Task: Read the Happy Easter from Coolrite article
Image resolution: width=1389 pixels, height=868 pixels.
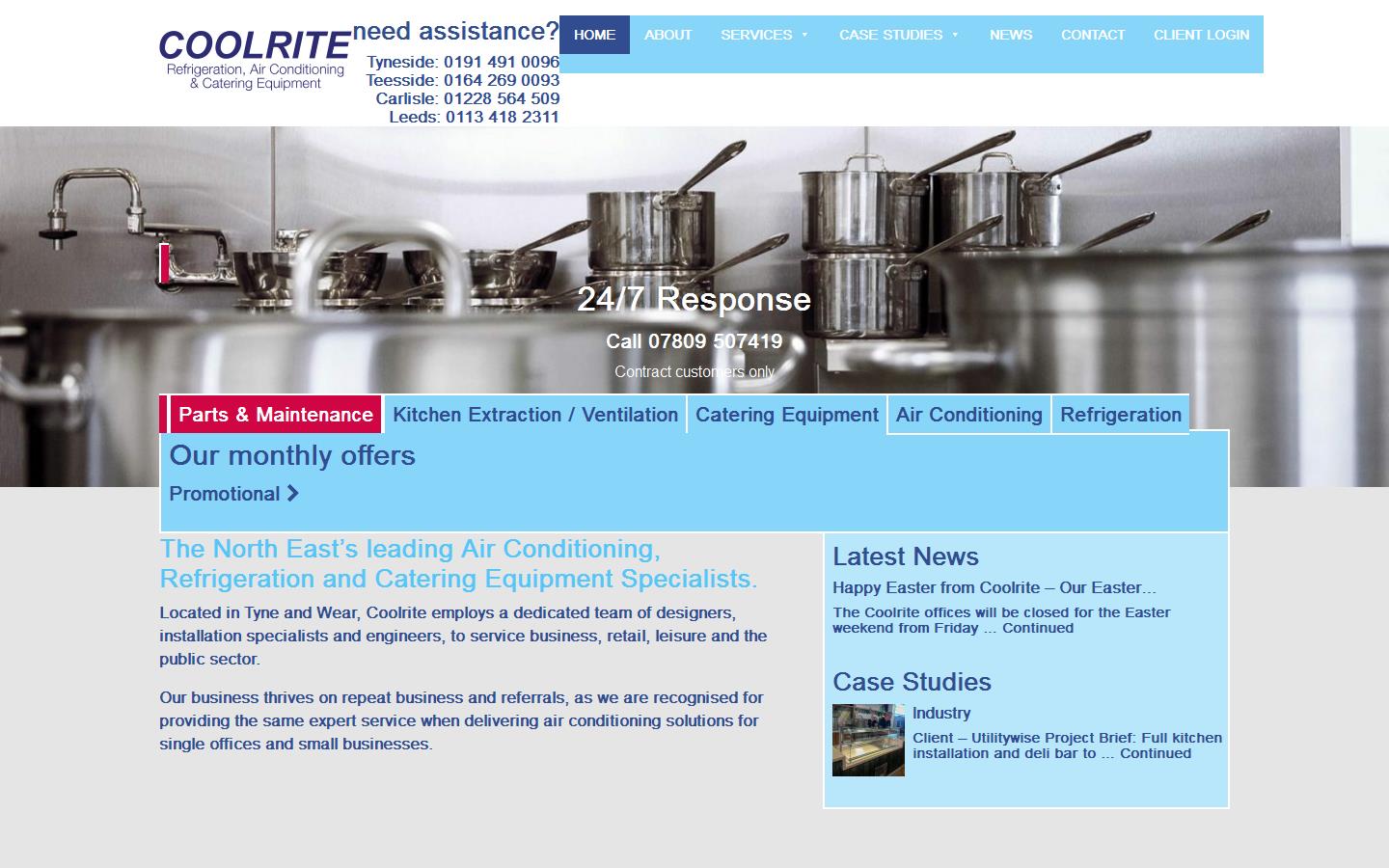Action: pyautogui.click(x=994, y=587)
